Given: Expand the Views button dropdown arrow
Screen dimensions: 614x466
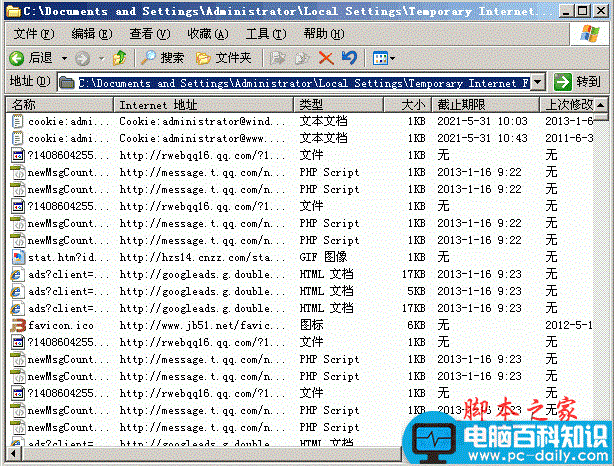Looking at the screenshot, I should [x=392, y=59].
